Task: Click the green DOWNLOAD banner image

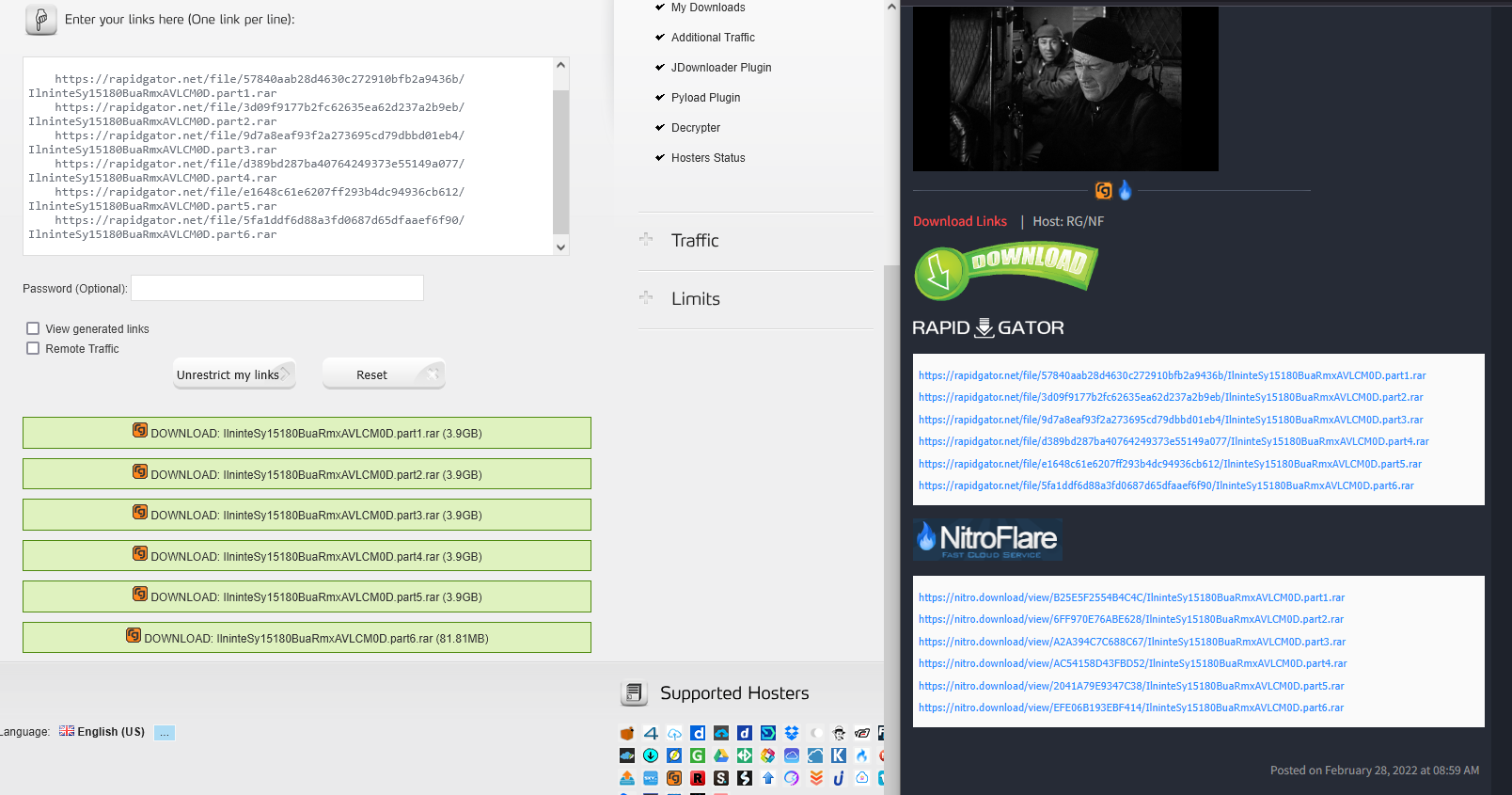Action: (1005, 270)
